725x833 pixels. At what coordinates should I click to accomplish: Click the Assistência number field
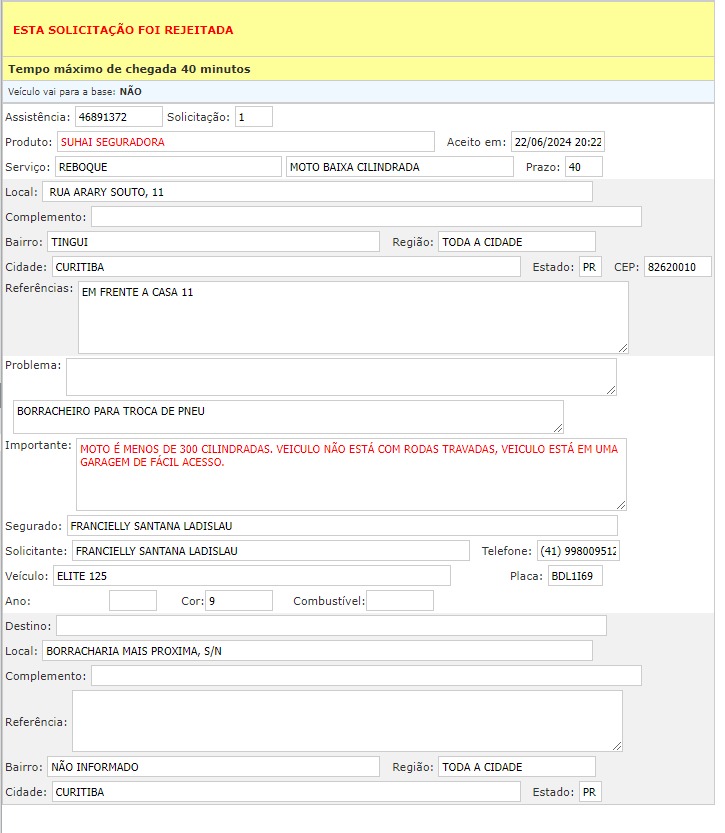pyautogui.click(x=118, y=117)
